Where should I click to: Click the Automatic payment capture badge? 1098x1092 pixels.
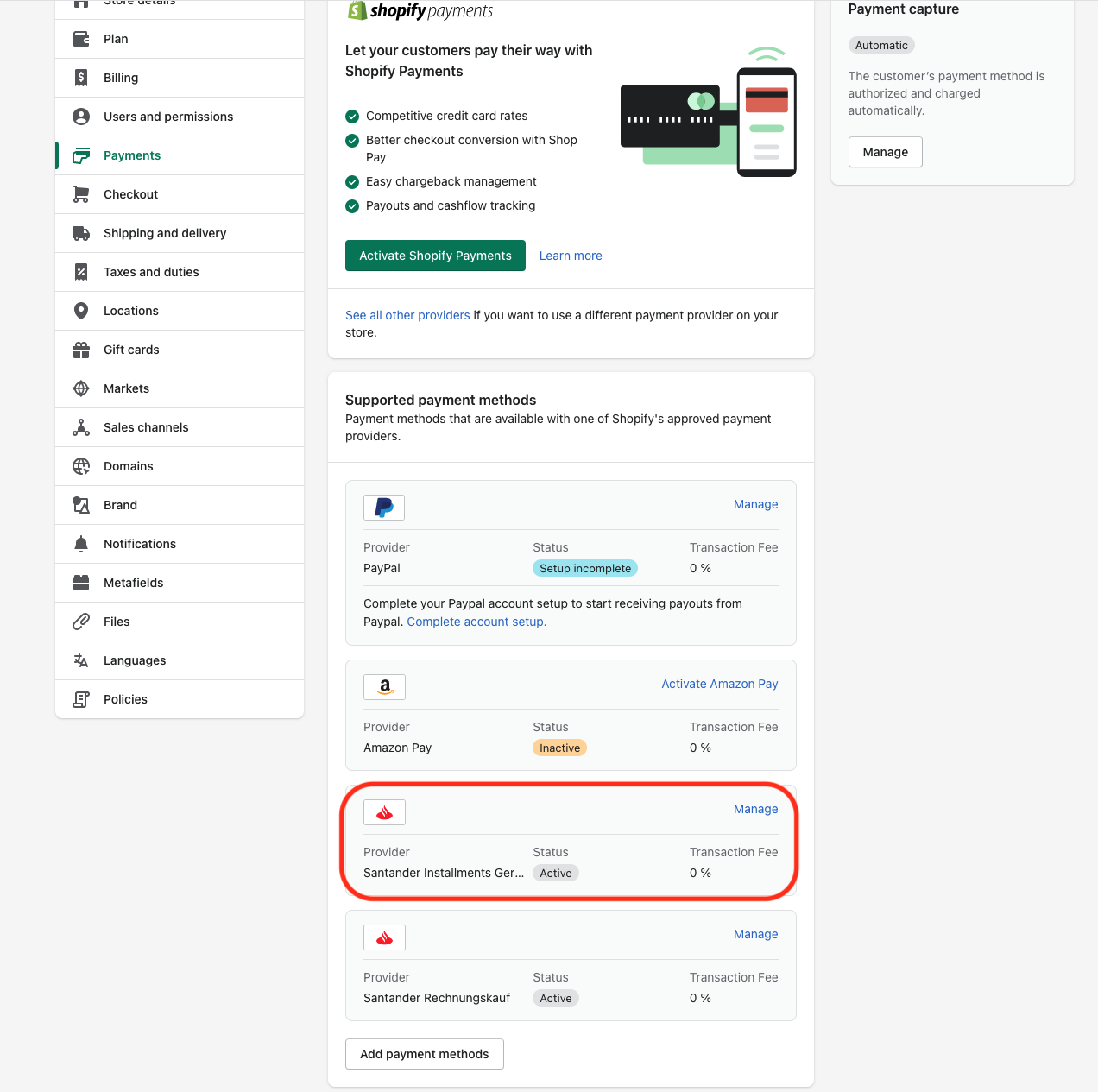click(x=881, y=45)
